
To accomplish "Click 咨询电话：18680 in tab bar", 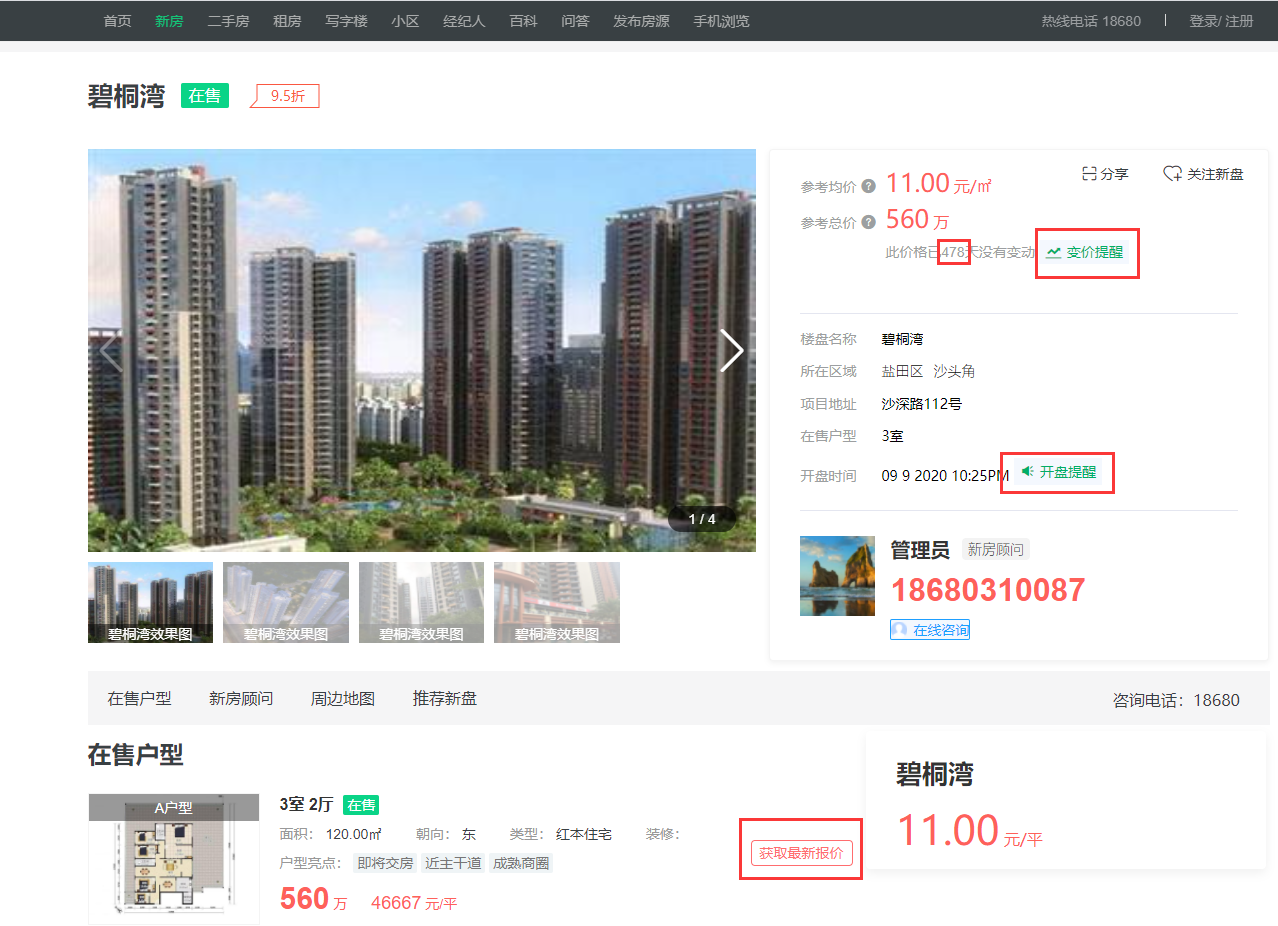I will (x=1176, y=700).
